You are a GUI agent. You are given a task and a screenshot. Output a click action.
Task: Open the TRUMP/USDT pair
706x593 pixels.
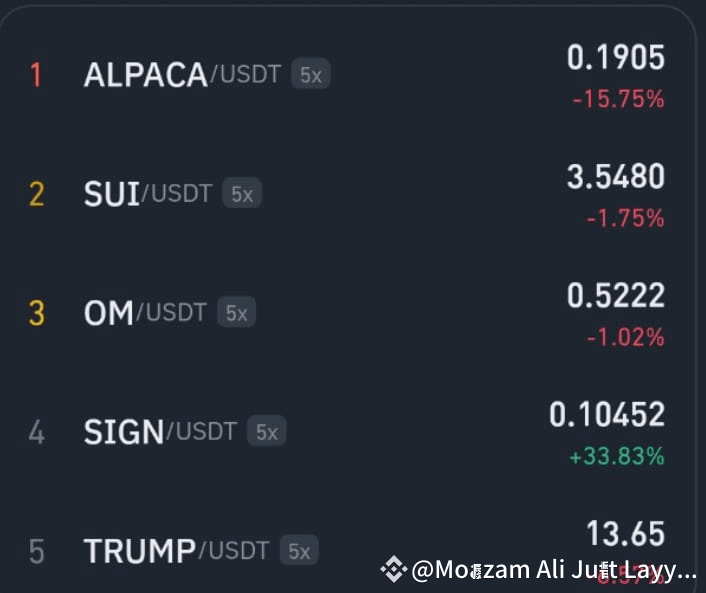tap(176, 551)
